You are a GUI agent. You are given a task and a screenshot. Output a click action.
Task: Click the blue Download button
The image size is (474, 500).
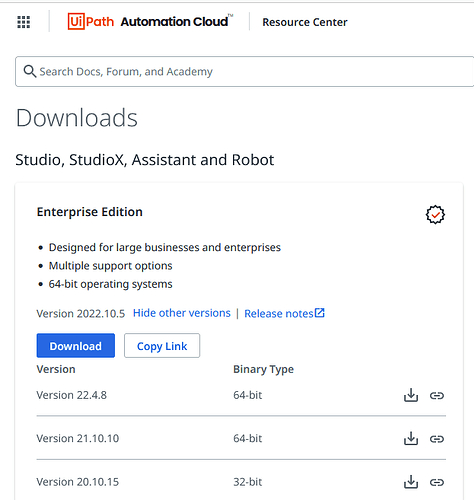tap(76, 346)
